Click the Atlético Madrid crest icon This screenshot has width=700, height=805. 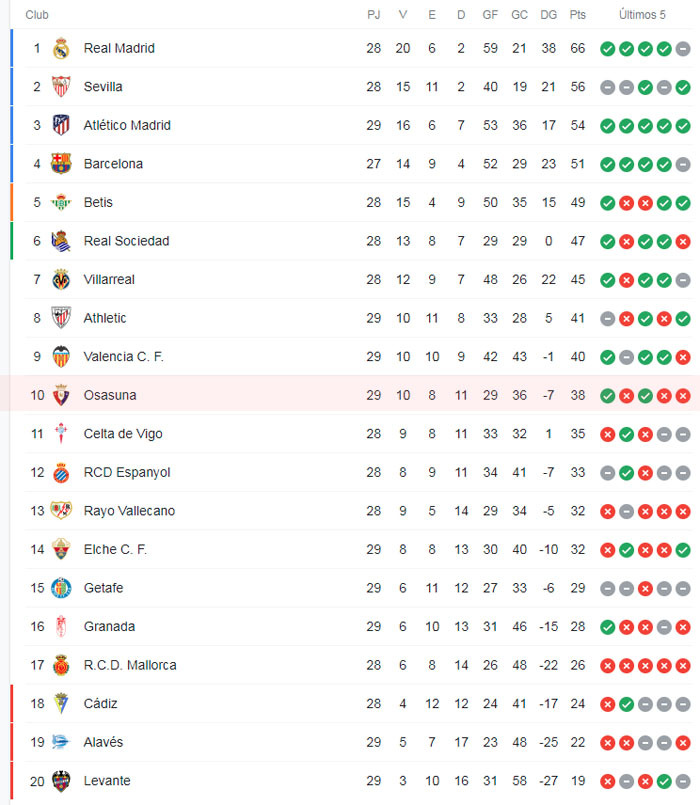coord(61,125)
